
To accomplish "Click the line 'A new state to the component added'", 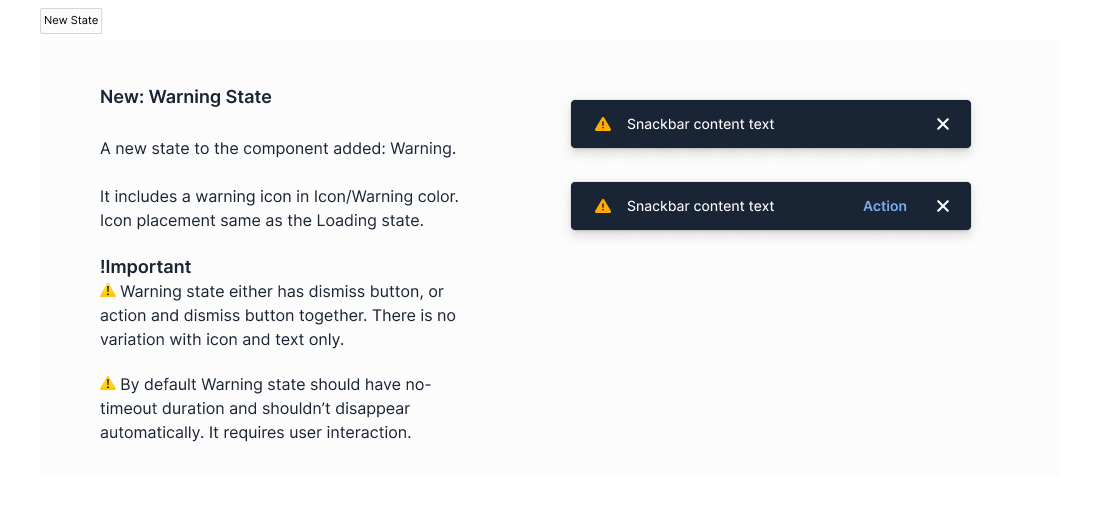I will click(278, 149).
